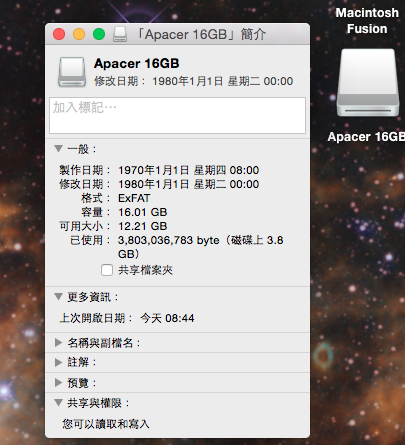This screenshot has width=405, height=445.
Task: Click the 製作日期 label in 一般 section
Action: click(85, 170)
